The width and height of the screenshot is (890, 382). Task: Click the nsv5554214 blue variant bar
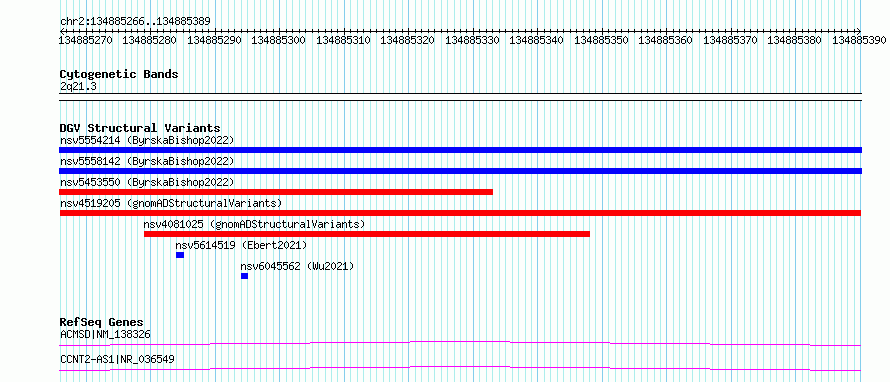(460, 150)
